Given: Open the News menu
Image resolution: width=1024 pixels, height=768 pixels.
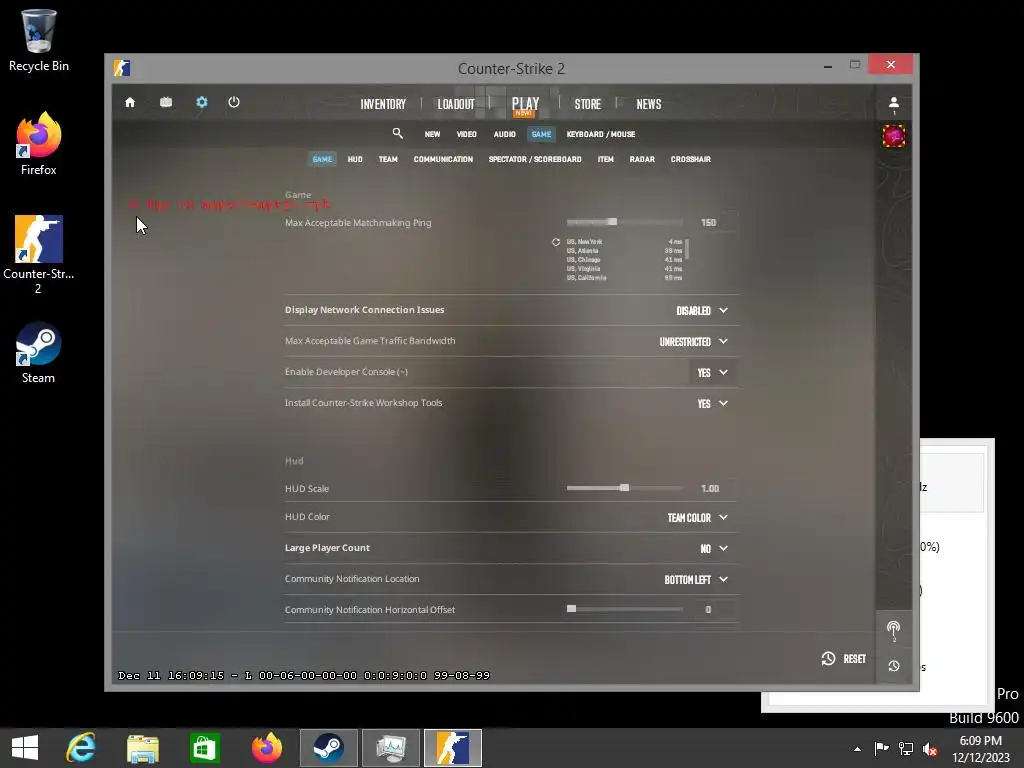Looking at the screenshot, I should point(648,104).
